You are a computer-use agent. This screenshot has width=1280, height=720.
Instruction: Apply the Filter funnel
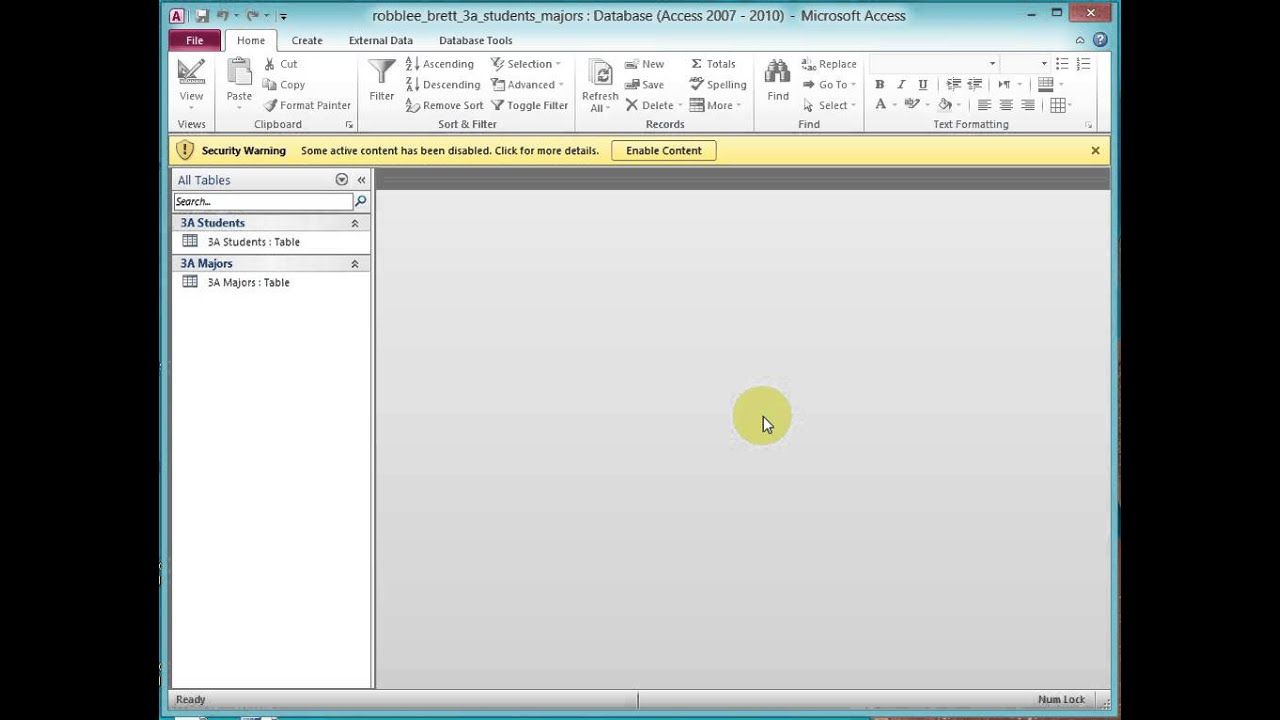pos(381,80)
